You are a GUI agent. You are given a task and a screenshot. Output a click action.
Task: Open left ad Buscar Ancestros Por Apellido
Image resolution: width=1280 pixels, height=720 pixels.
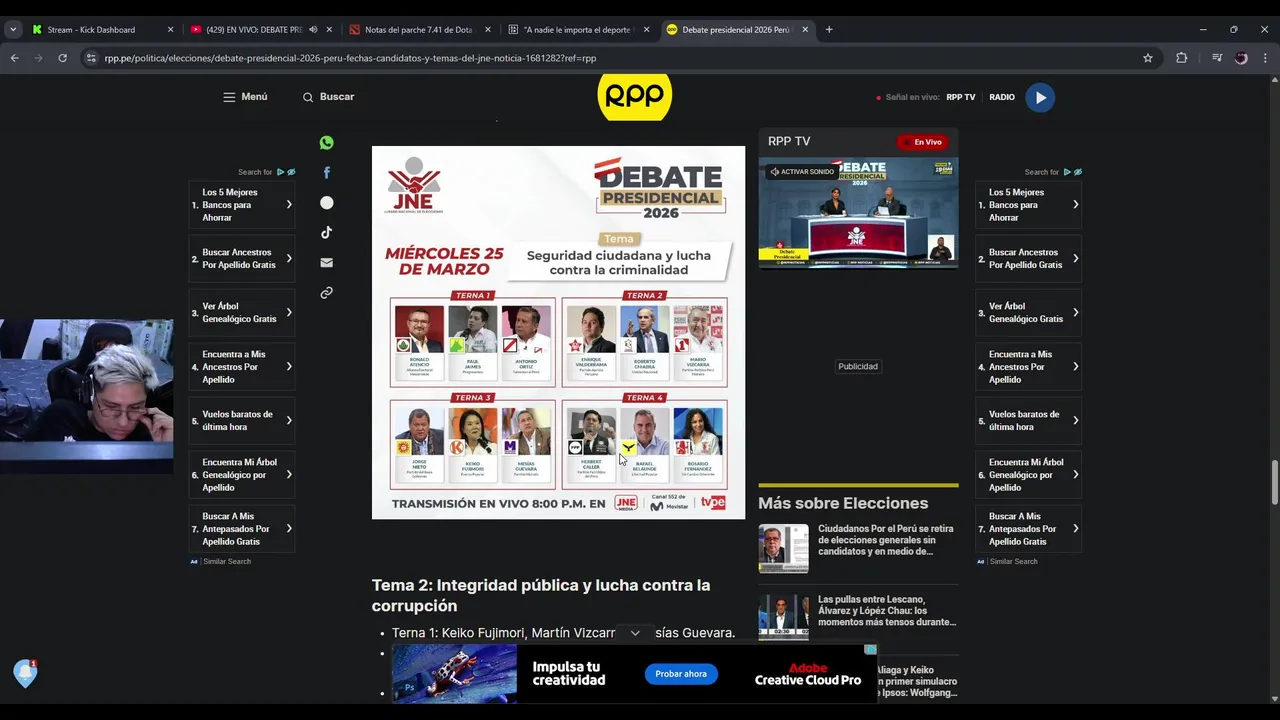pos(242,259)
